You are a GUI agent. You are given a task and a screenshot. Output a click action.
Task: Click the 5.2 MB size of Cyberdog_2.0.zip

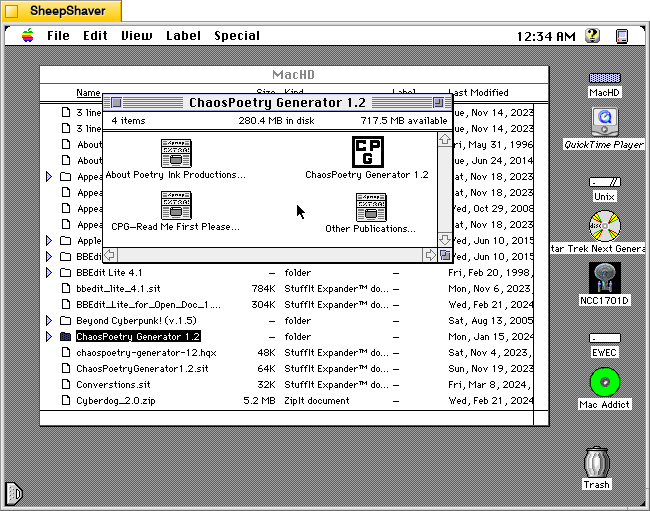click(260, 400)
